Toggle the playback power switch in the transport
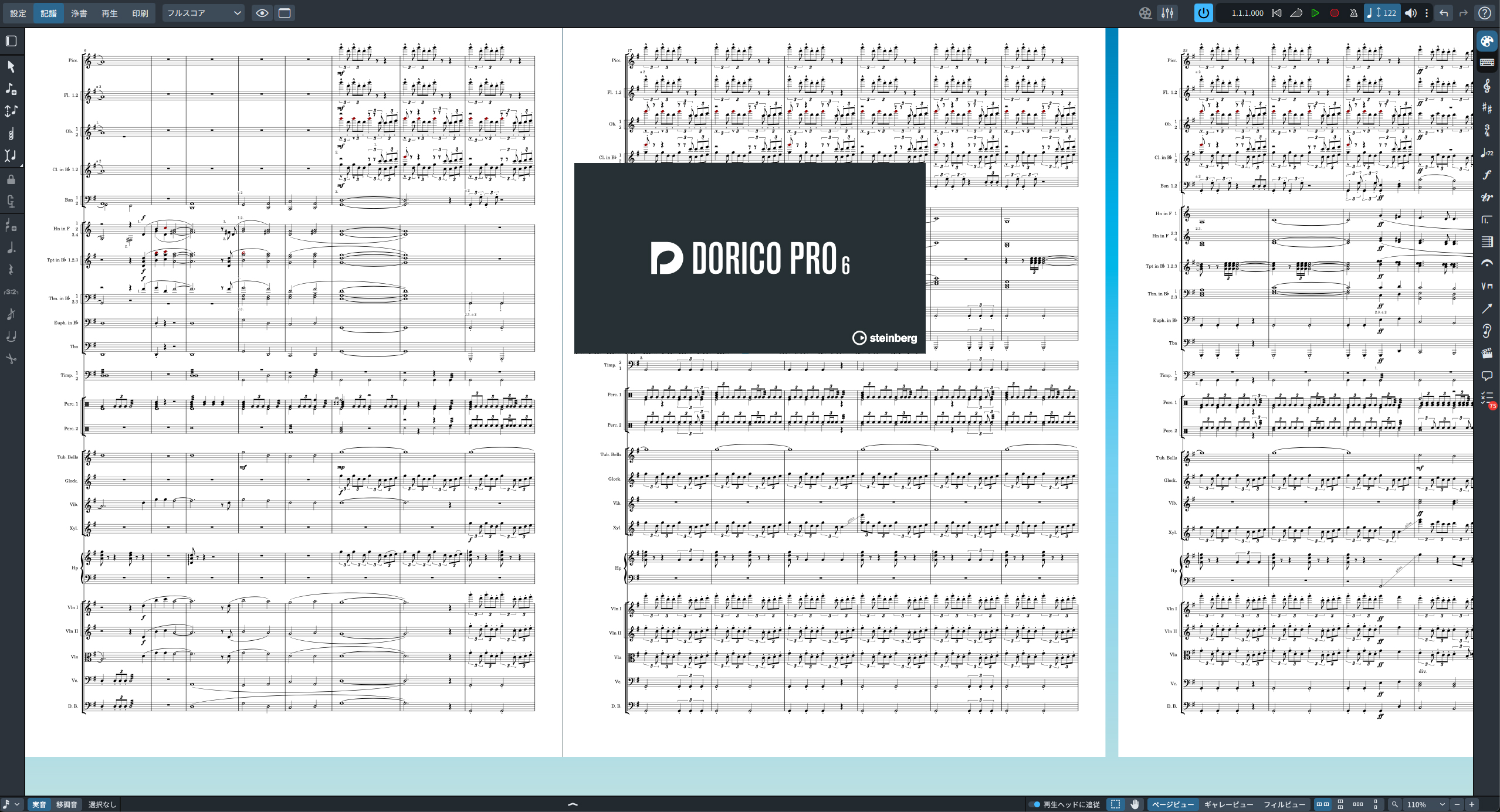This screenshot has width=1500, height=812. 1203,13
